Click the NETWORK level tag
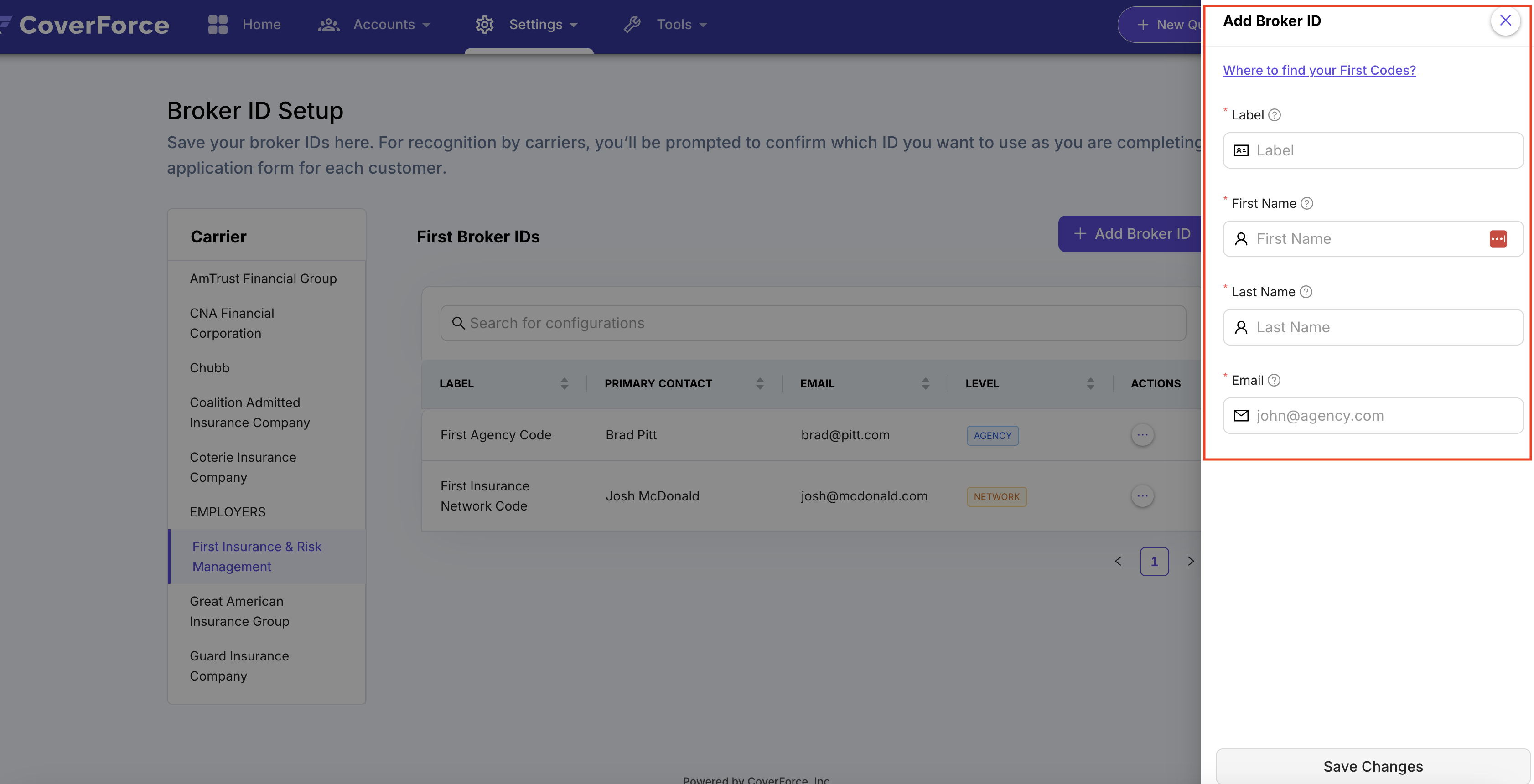 (996, 496)
